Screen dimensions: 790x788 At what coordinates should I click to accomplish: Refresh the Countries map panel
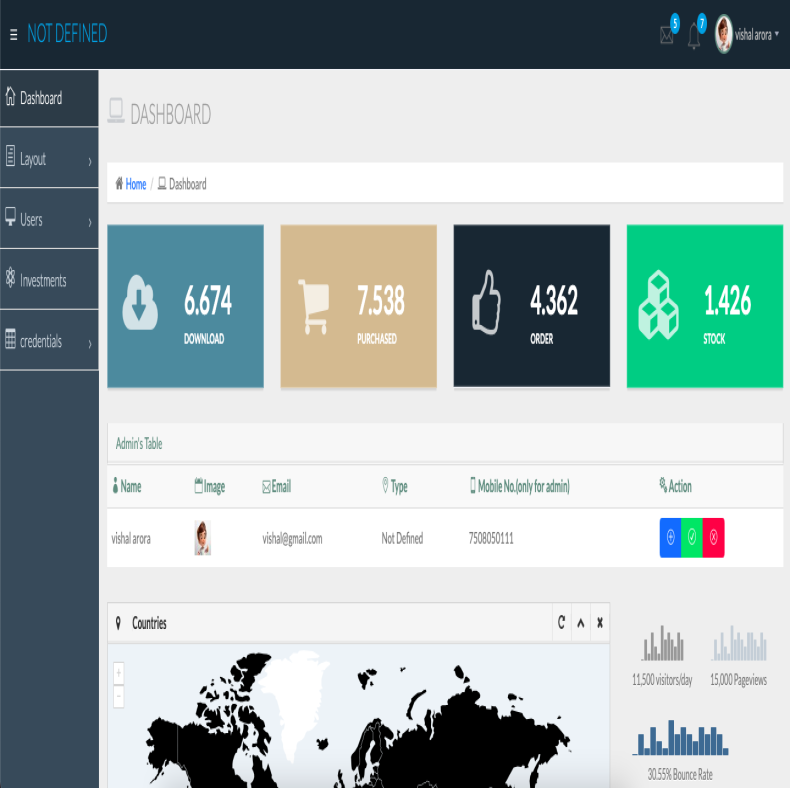pos(561,623)
